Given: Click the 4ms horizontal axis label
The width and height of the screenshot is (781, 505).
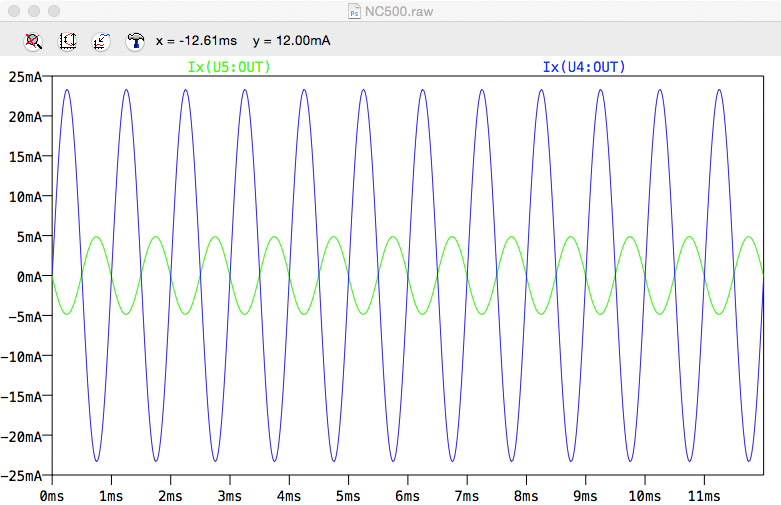Looking at the screenshot, I should pyautogui.click(x=289, y=496).
